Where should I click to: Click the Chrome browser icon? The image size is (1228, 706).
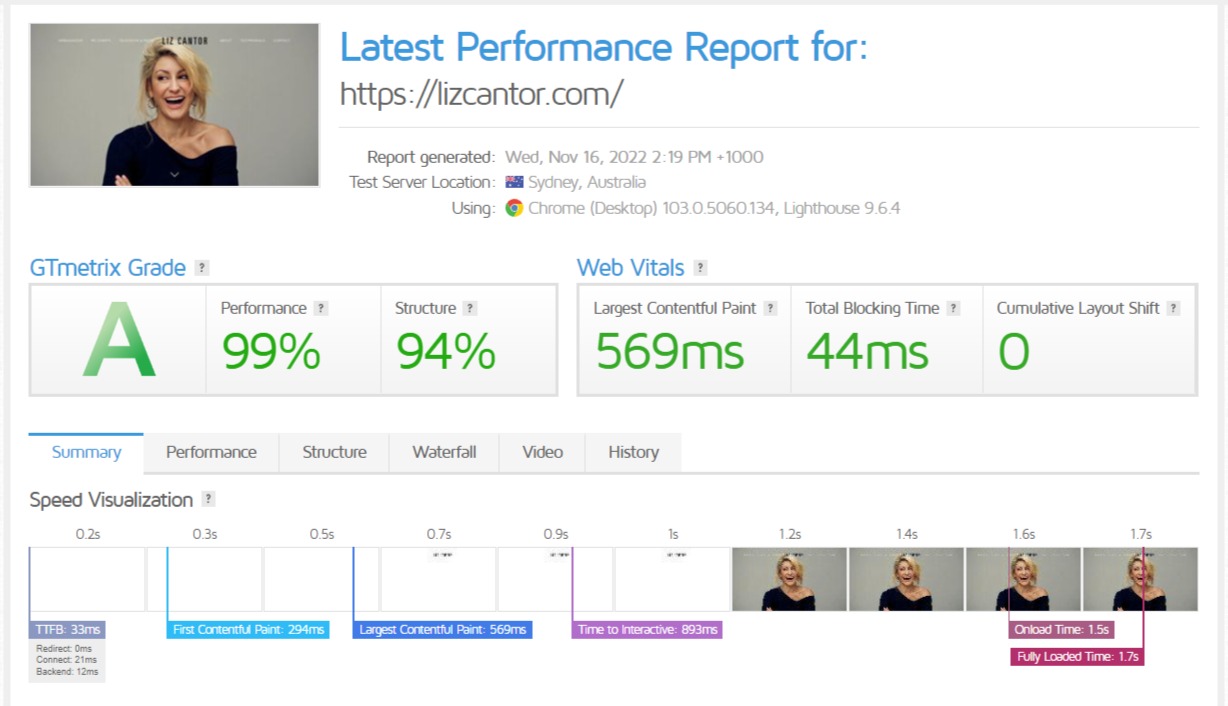tap(514, 208)
